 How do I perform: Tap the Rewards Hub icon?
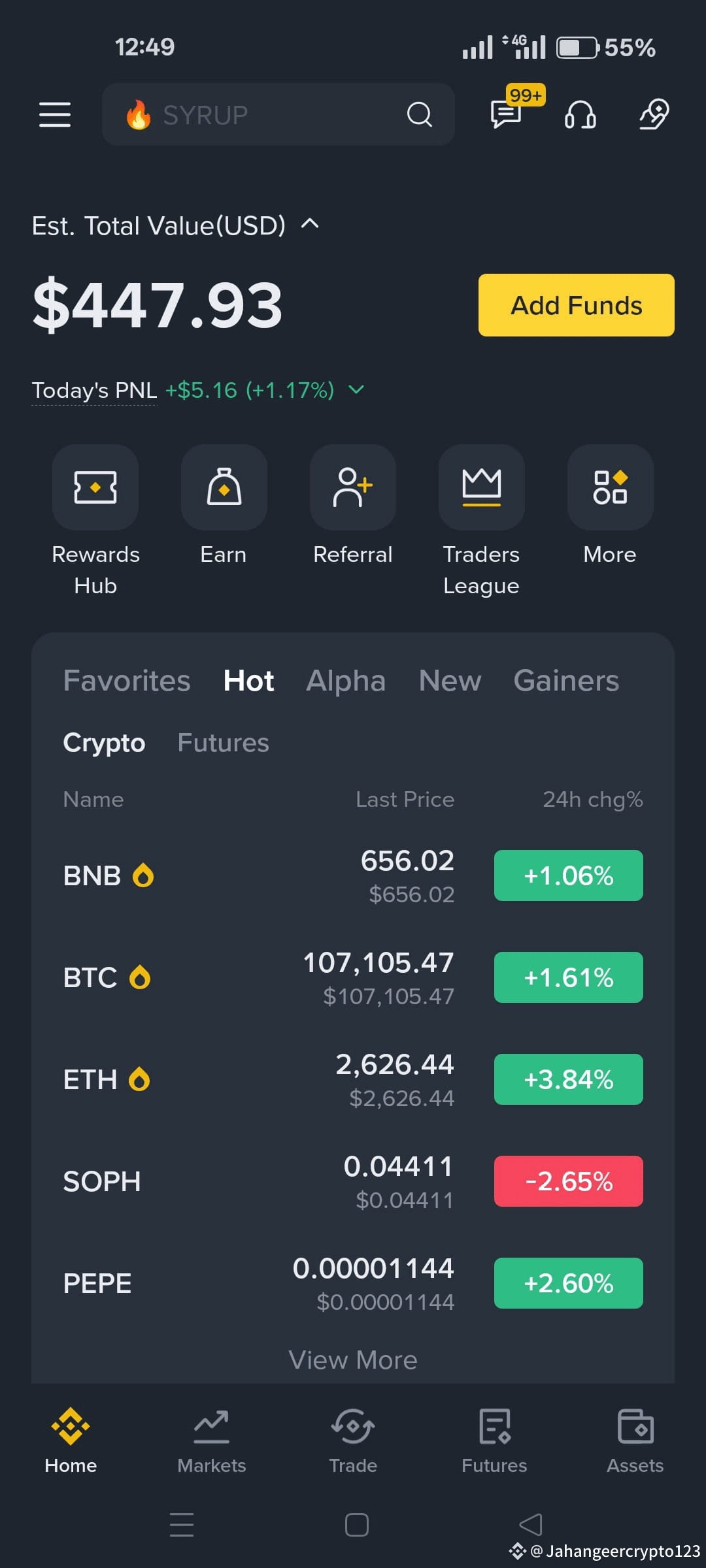[95, 487]
